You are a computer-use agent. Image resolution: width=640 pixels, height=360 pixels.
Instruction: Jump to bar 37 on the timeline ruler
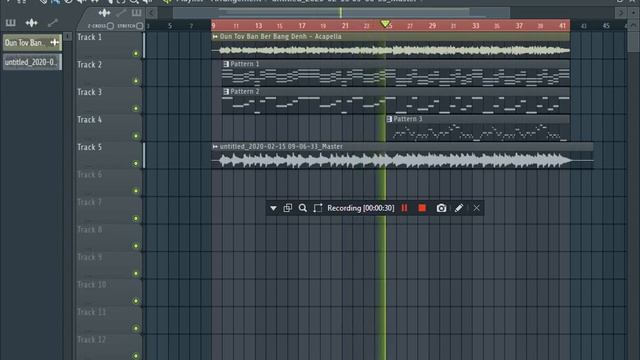pyautogui.click(x=519, y=26)
